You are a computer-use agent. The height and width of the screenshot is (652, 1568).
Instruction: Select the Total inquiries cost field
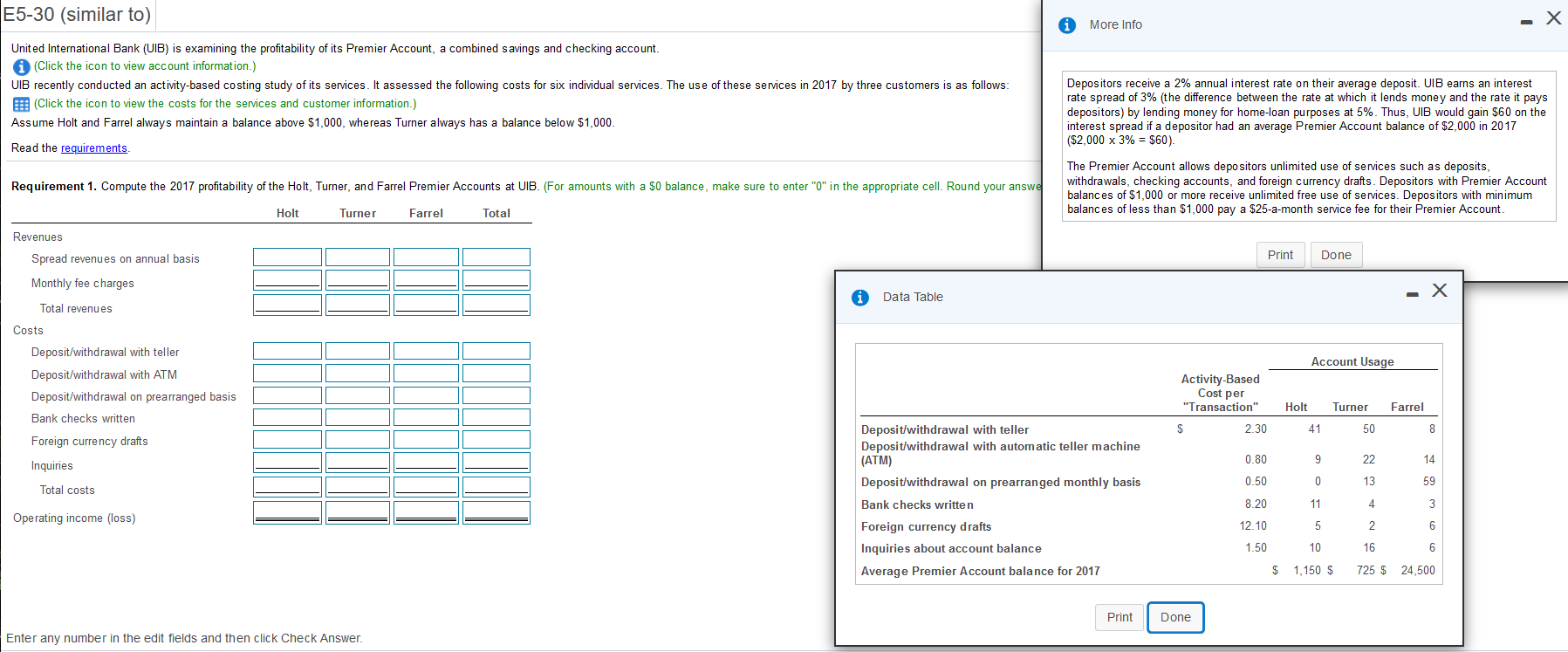(496, 463)
